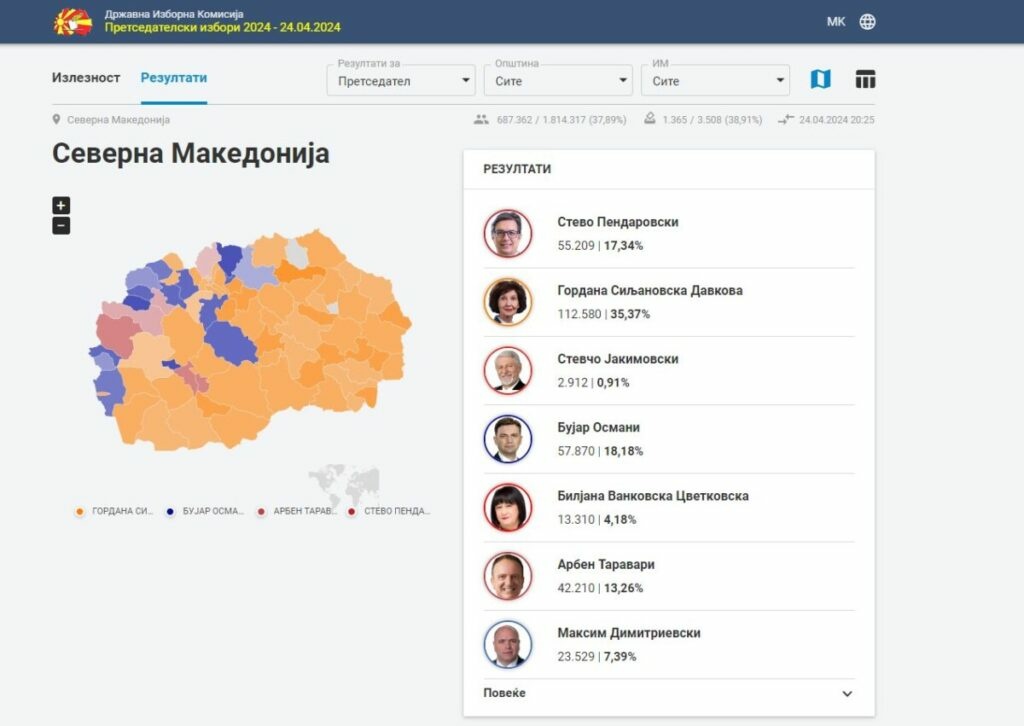Expand the Повеќе section

tap(668, 693)
